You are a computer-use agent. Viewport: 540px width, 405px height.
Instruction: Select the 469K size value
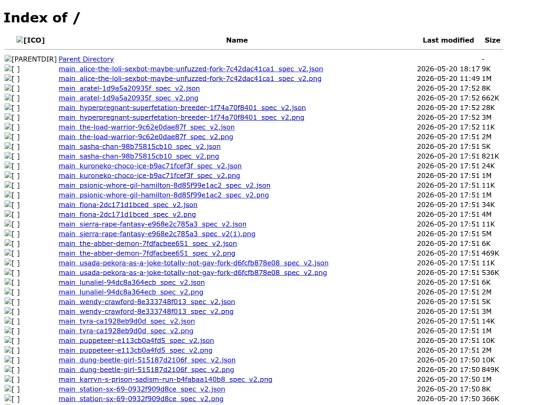point(490,253)
